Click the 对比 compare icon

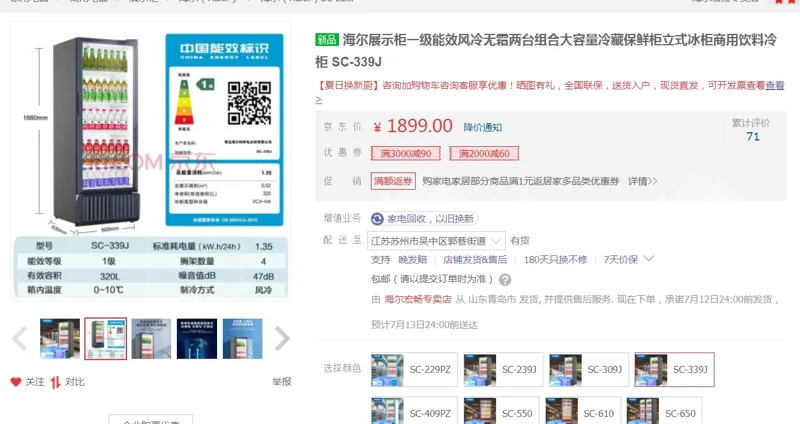click(55, 382)
